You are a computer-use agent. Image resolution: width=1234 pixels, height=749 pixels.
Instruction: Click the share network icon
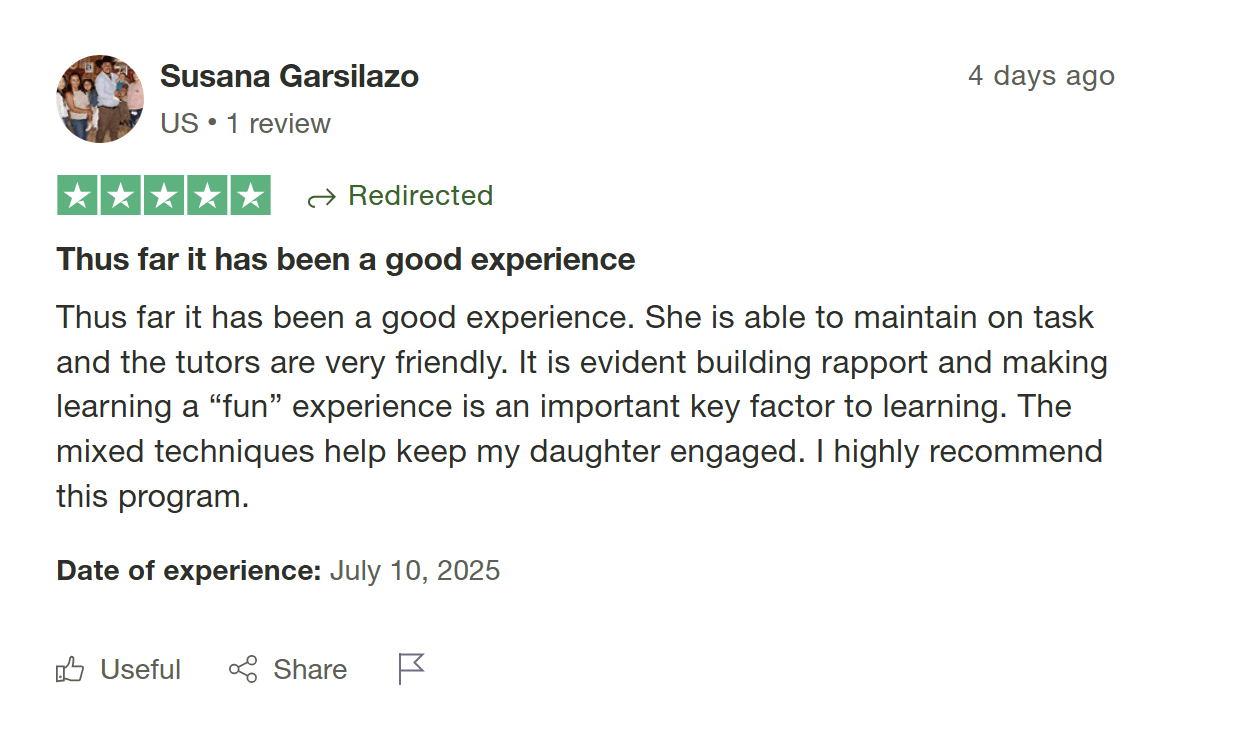point(243,669)
